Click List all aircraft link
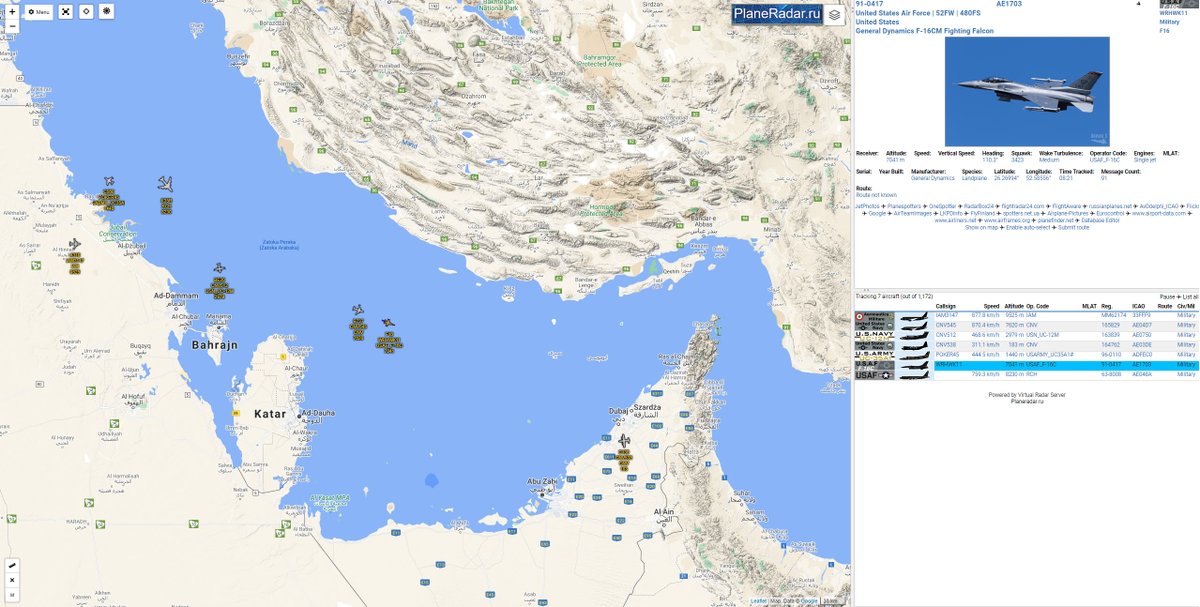1200x607 pixels. [x=1190, y=296]
